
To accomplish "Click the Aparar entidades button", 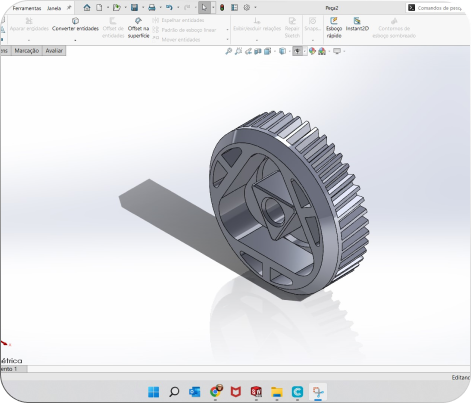I will [x=29, y=25].
